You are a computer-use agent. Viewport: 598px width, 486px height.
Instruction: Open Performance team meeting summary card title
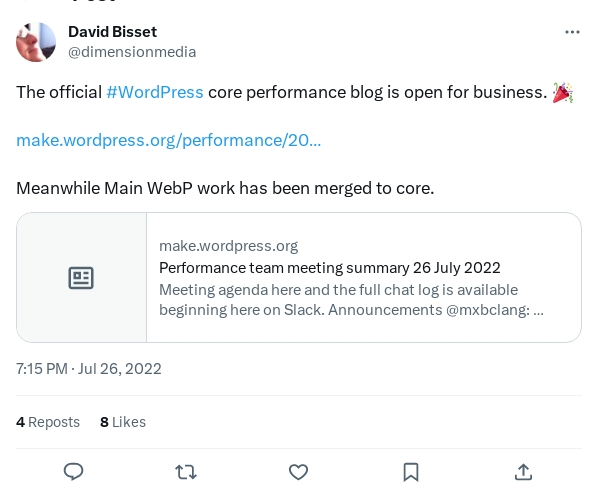tap(330, 268)
